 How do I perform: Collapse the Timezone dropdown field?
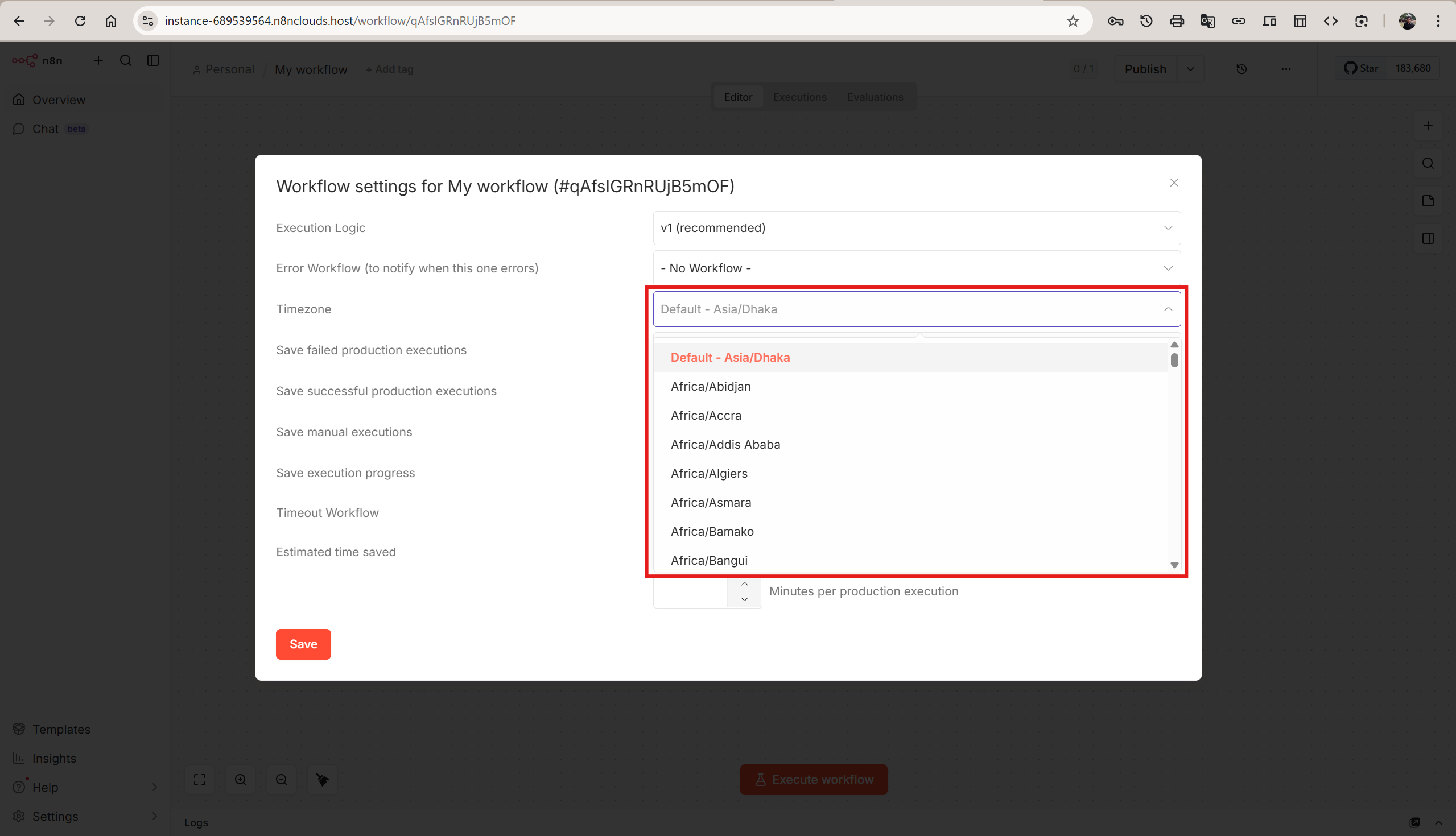point(916,309)
